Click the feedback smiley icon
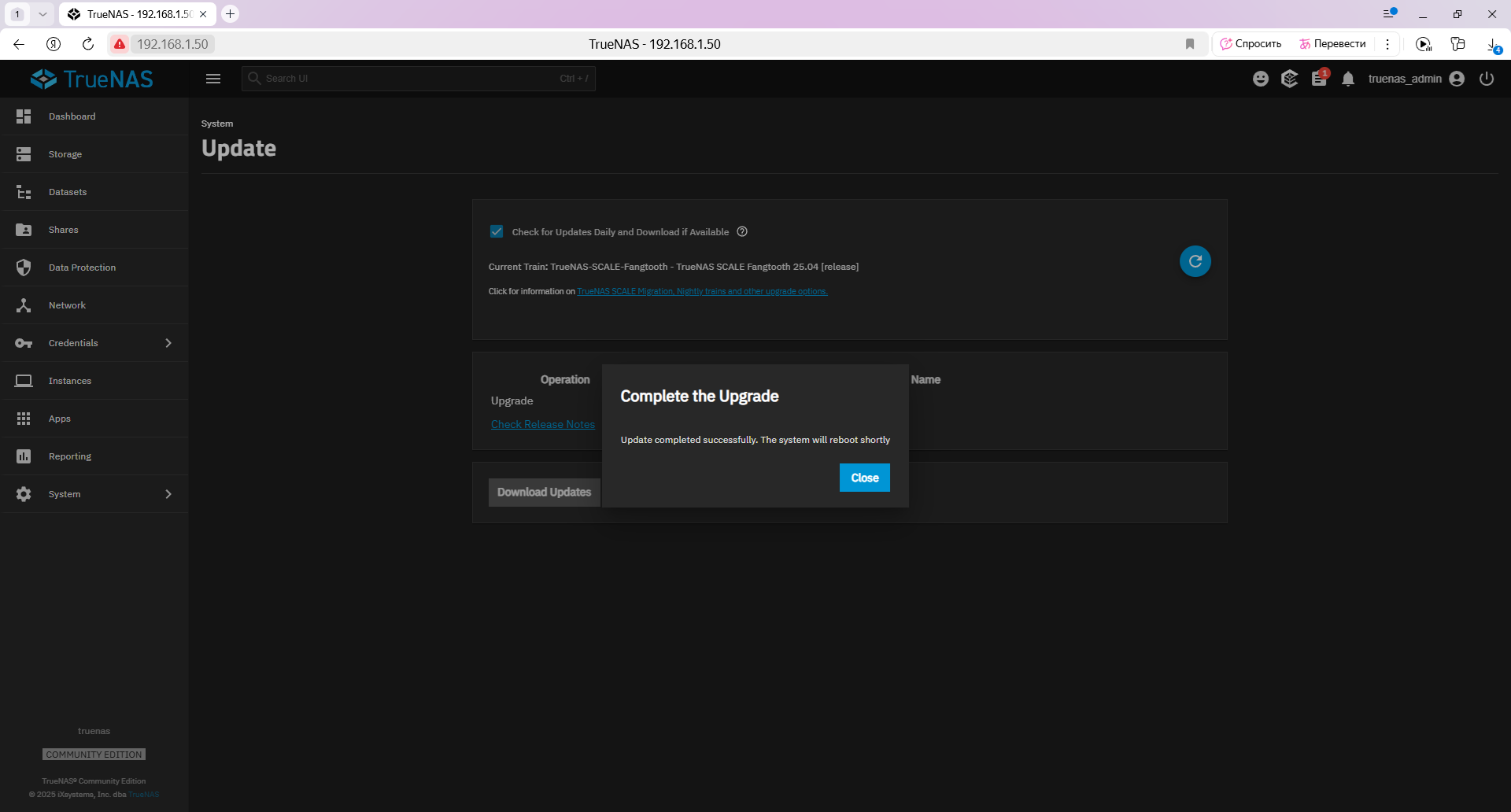This screenshot has width=1511, height=812. (1261, 79)
